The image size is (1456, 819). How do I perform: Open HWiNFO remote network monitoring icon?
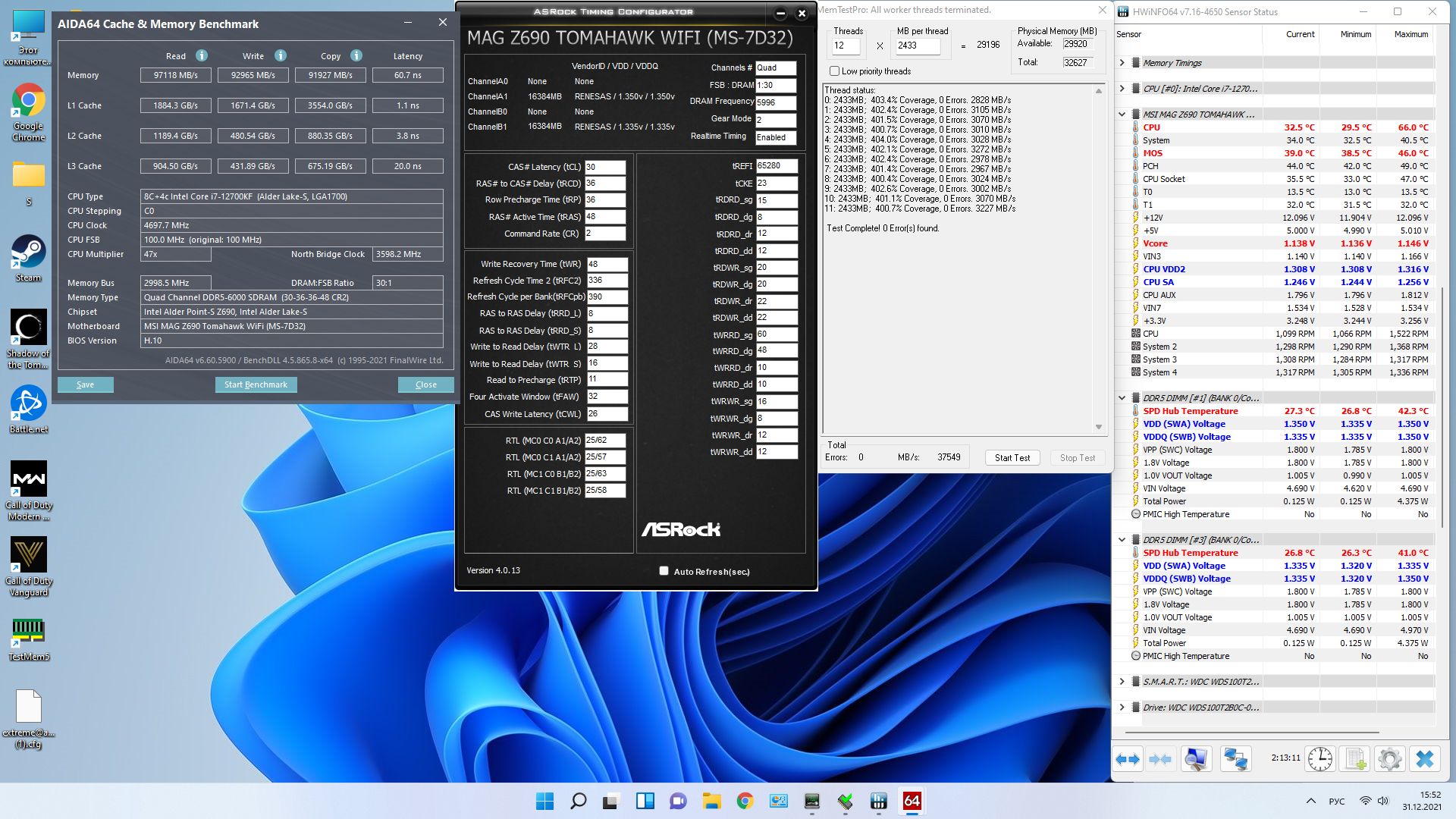(1236, 759)
